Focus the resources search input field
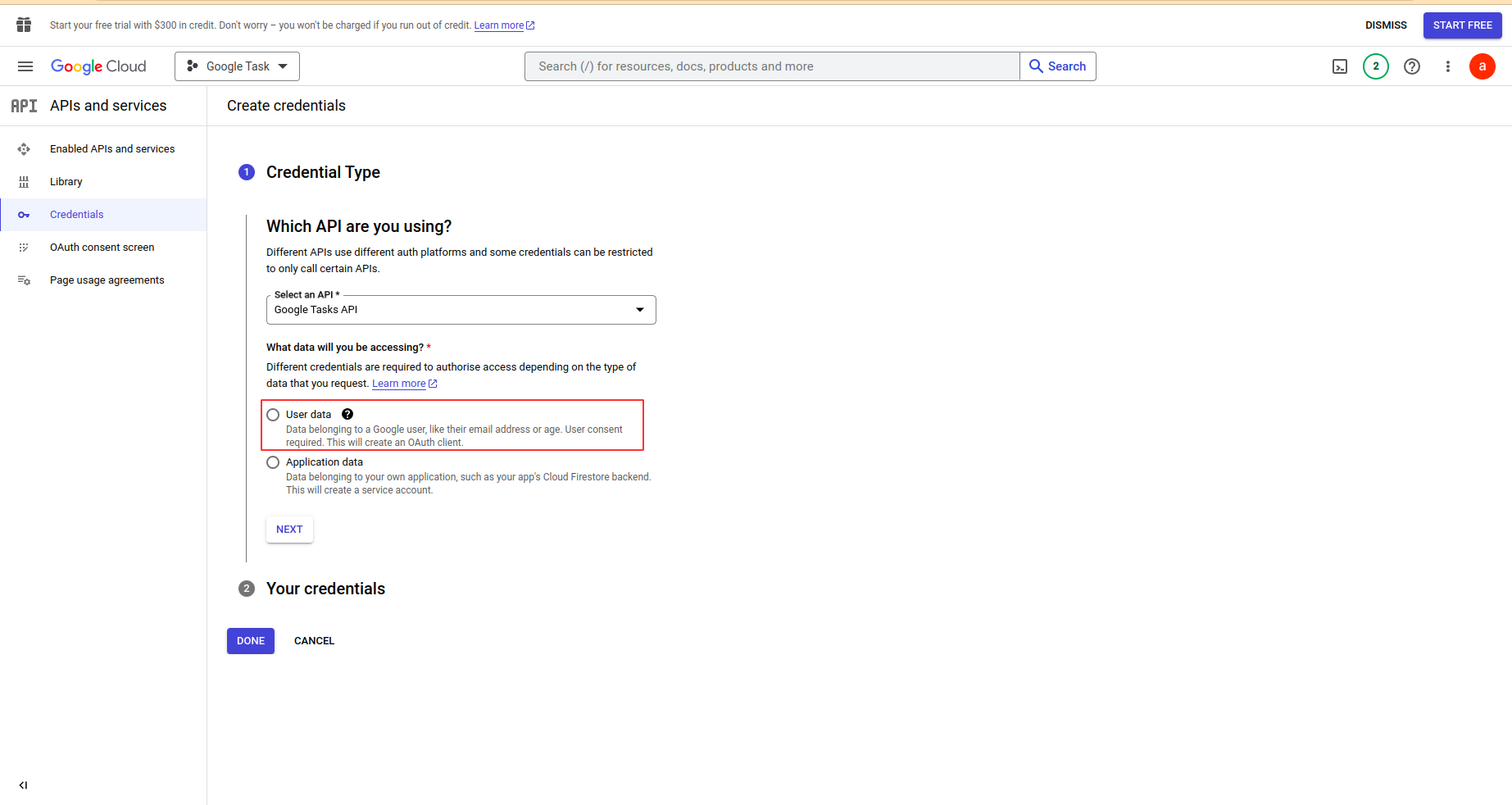Screen dimensions: 1512x805 (772, 66)
